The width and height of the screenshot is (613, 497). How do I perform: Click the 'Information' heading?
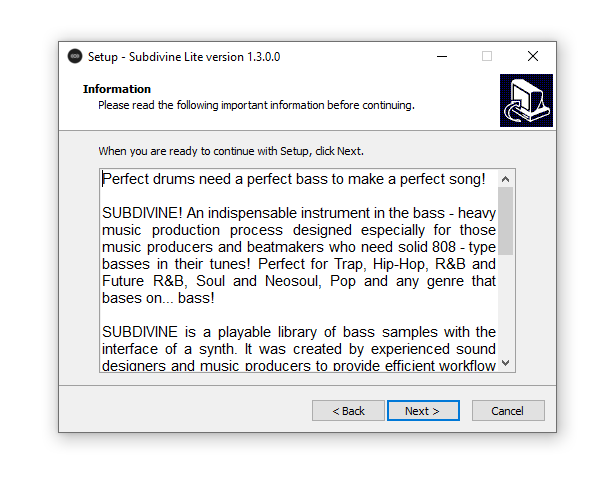[x=117, y=89]
